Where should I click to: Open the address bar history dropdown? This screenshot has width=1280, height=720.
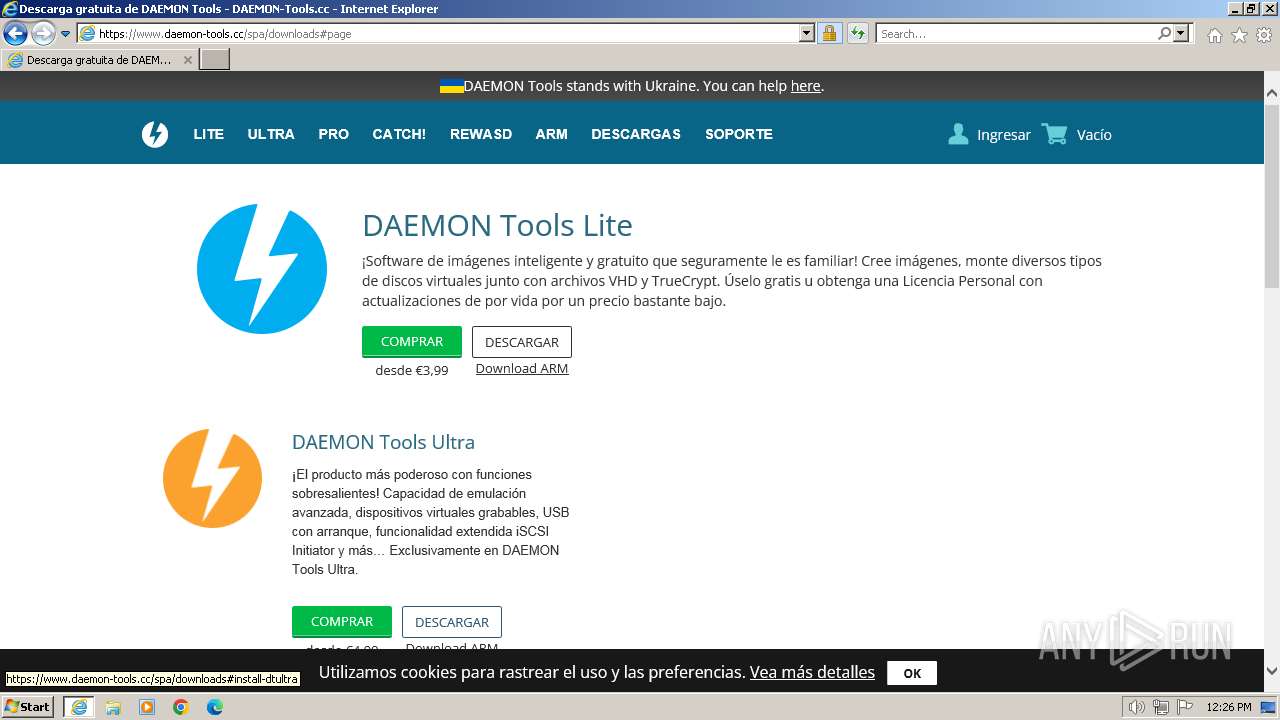tap(807, 33)
